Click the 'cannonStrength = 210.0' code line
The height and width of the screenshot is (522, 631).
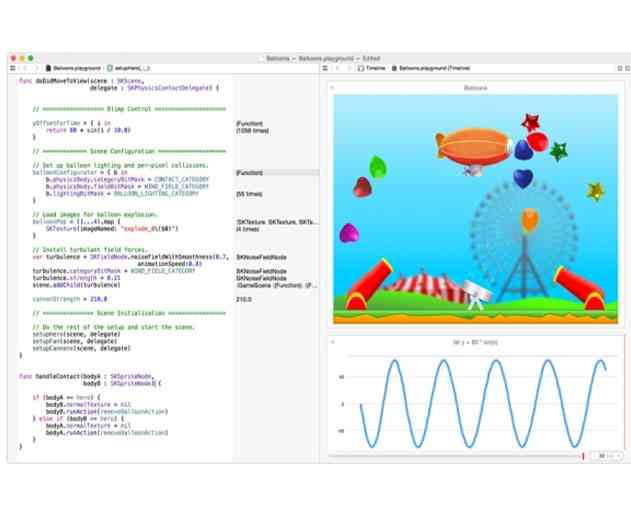click(70, 299)
